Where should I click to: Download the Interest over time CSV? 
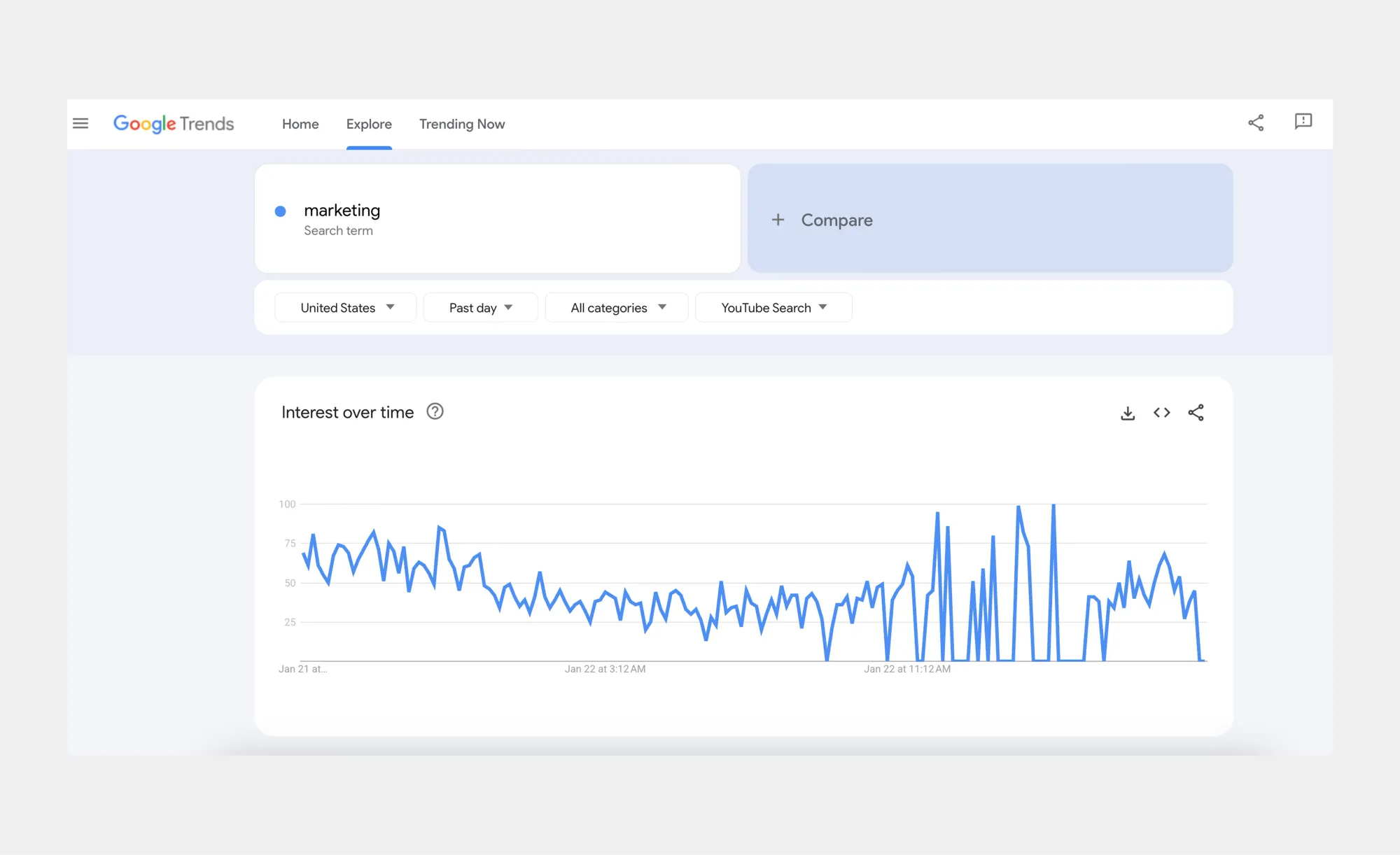[x=1127, y=413]
